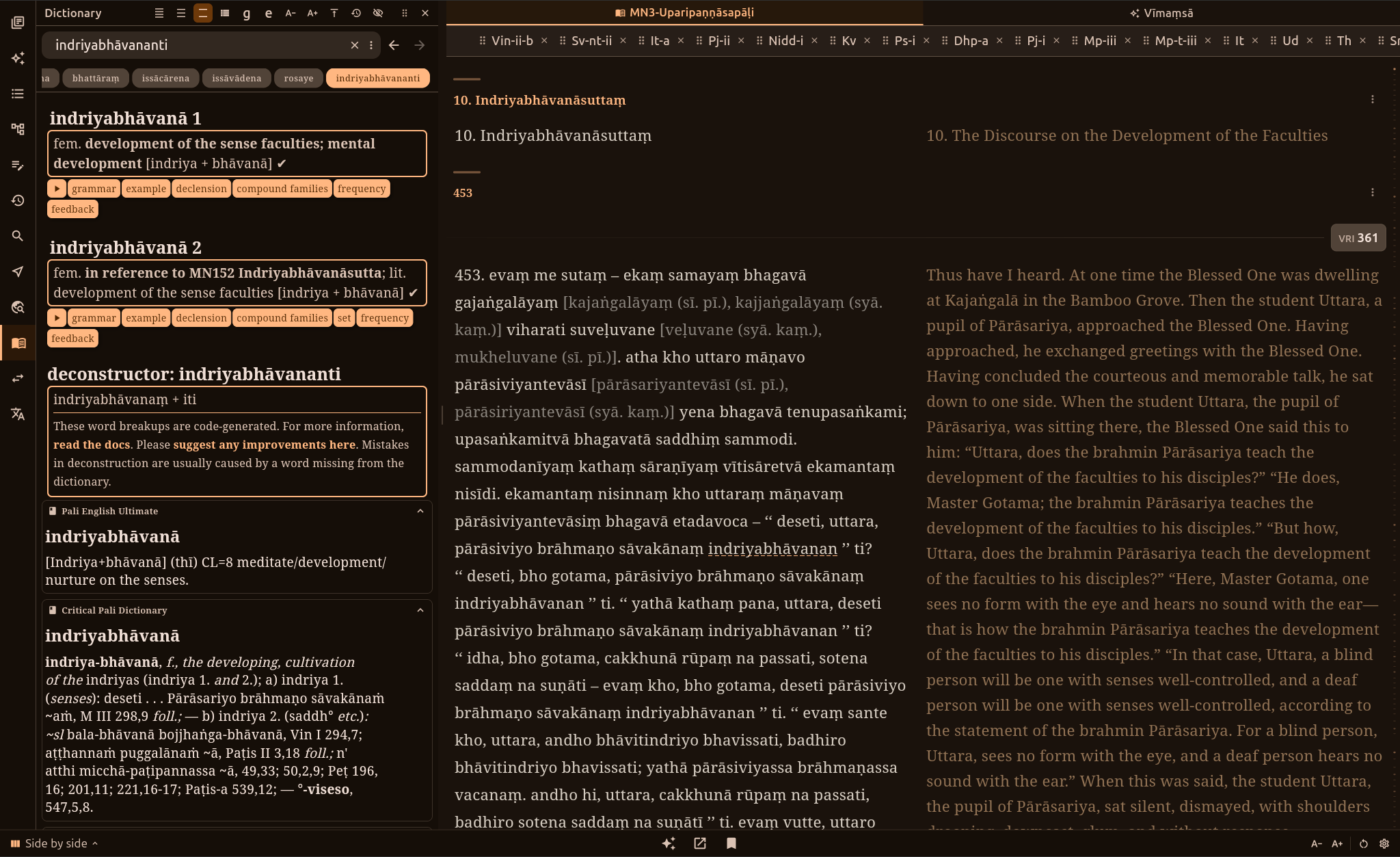Toggle the hidden eye icon in the Dictionary header

pyautogui.click(x=378, y=13)
